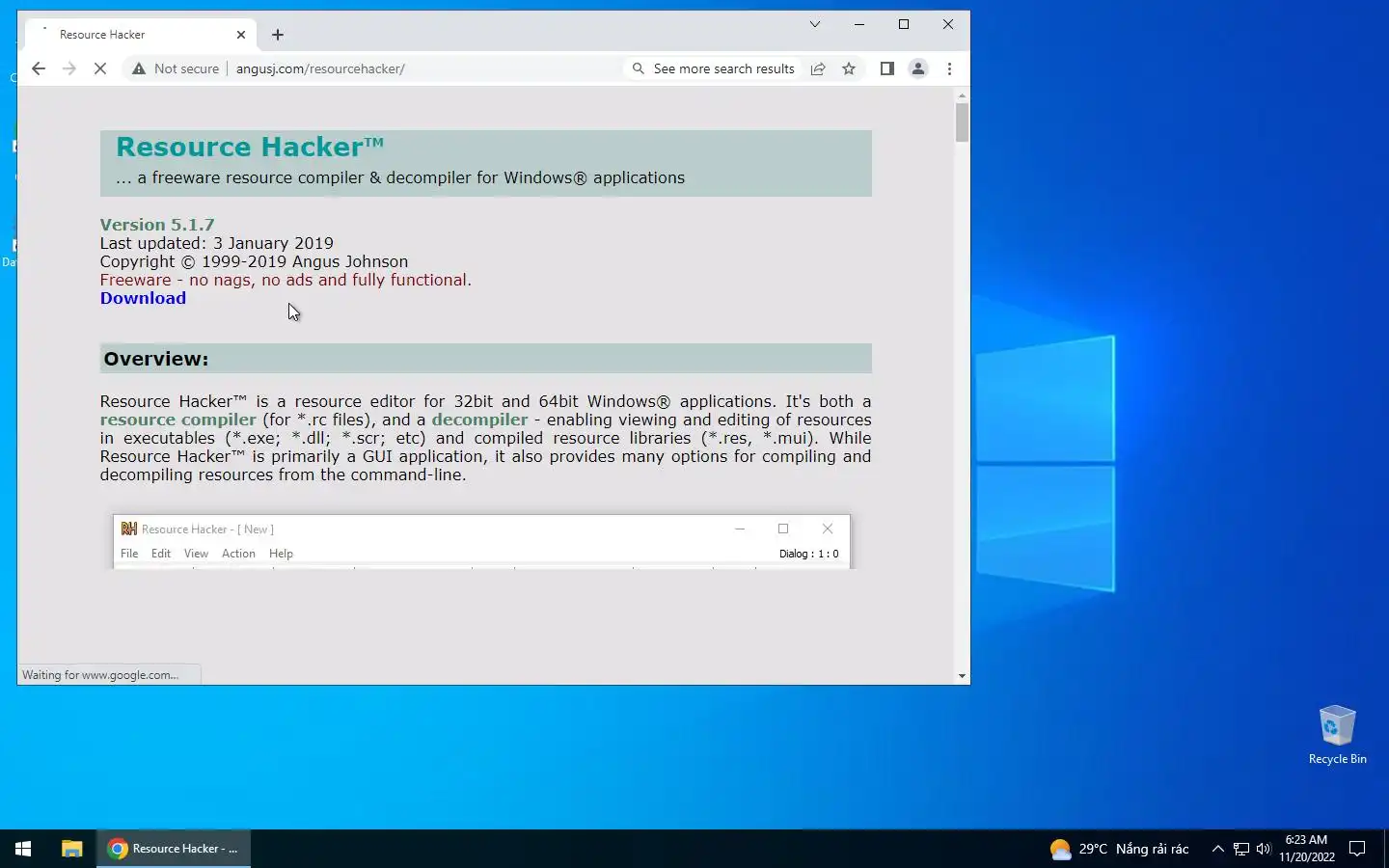Show hidden system tray icons
The width and height of the screenshot is (1389, 868).
[1217, 849]
